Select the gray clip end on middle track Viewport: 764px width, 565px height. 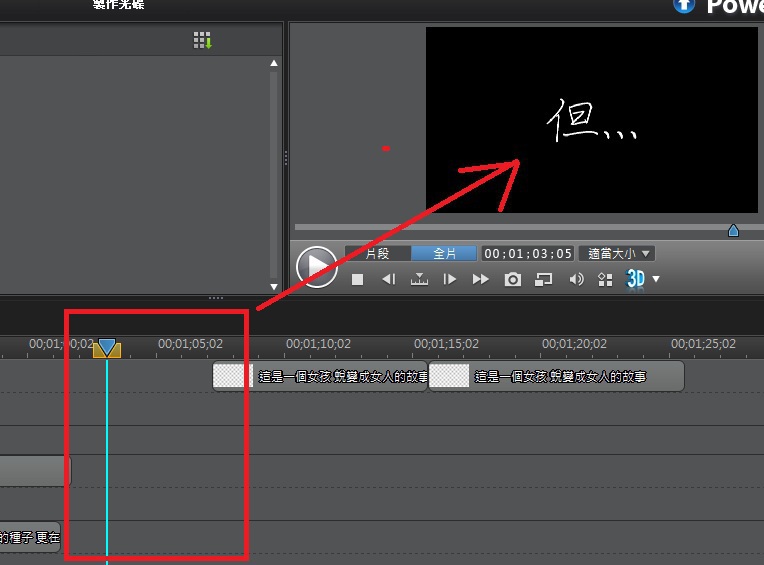[35, 471]
